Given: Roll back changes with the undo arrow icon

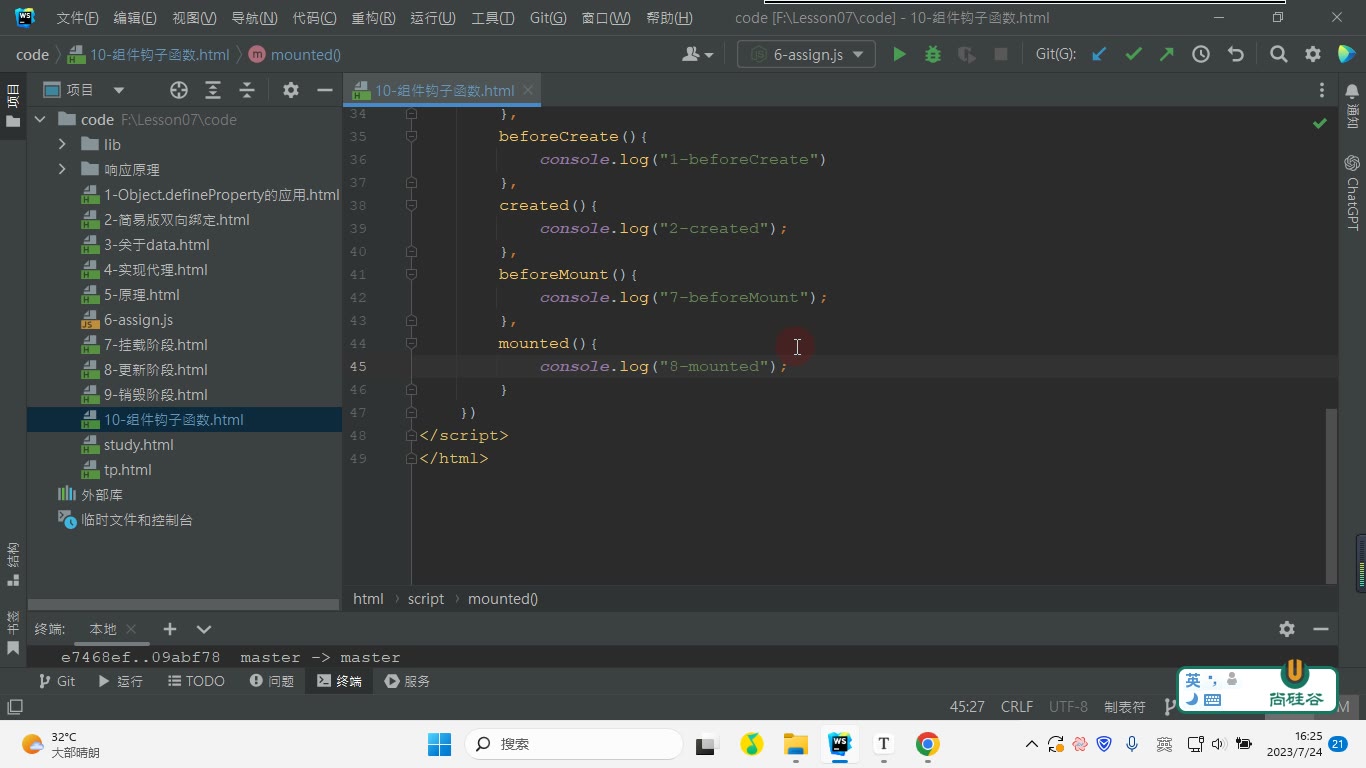Looking at the screenshot, I should (1236, 55).
